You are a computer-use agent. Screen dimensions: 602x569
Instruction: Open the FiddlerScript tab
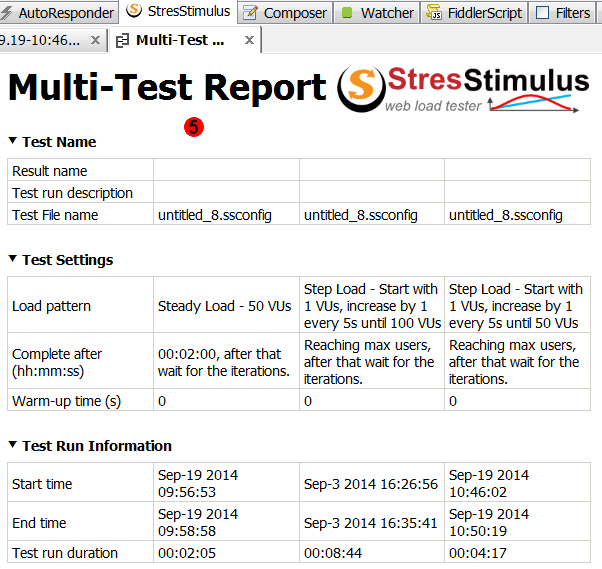474,13
